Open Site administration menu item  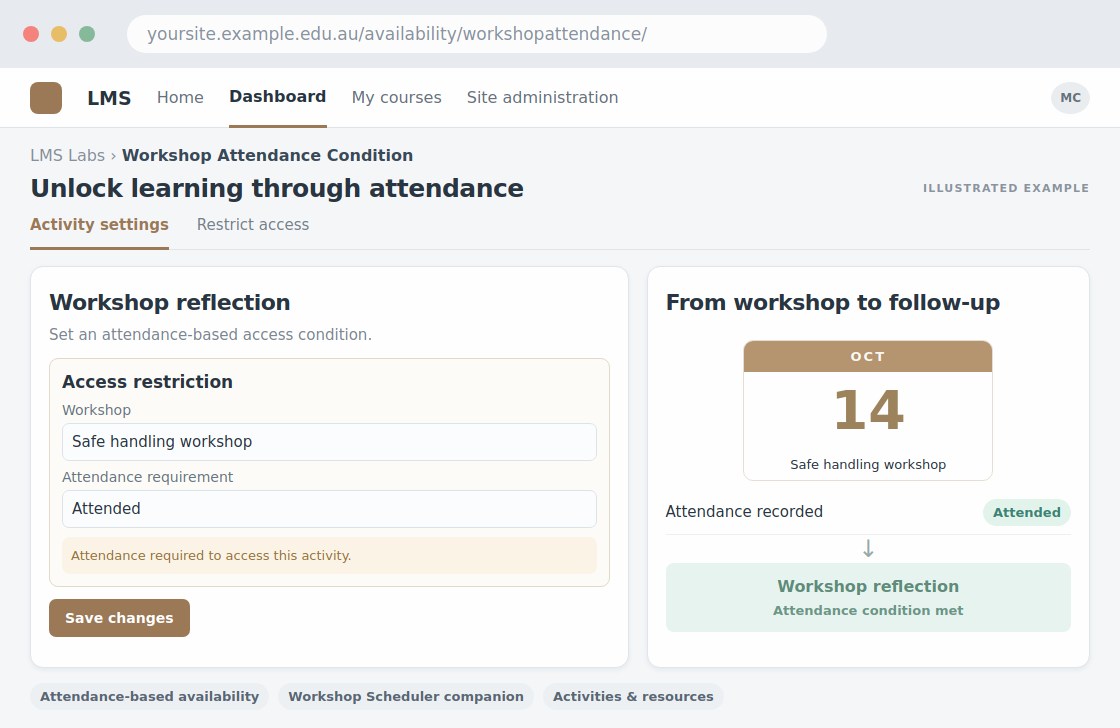tap(542, 98)
